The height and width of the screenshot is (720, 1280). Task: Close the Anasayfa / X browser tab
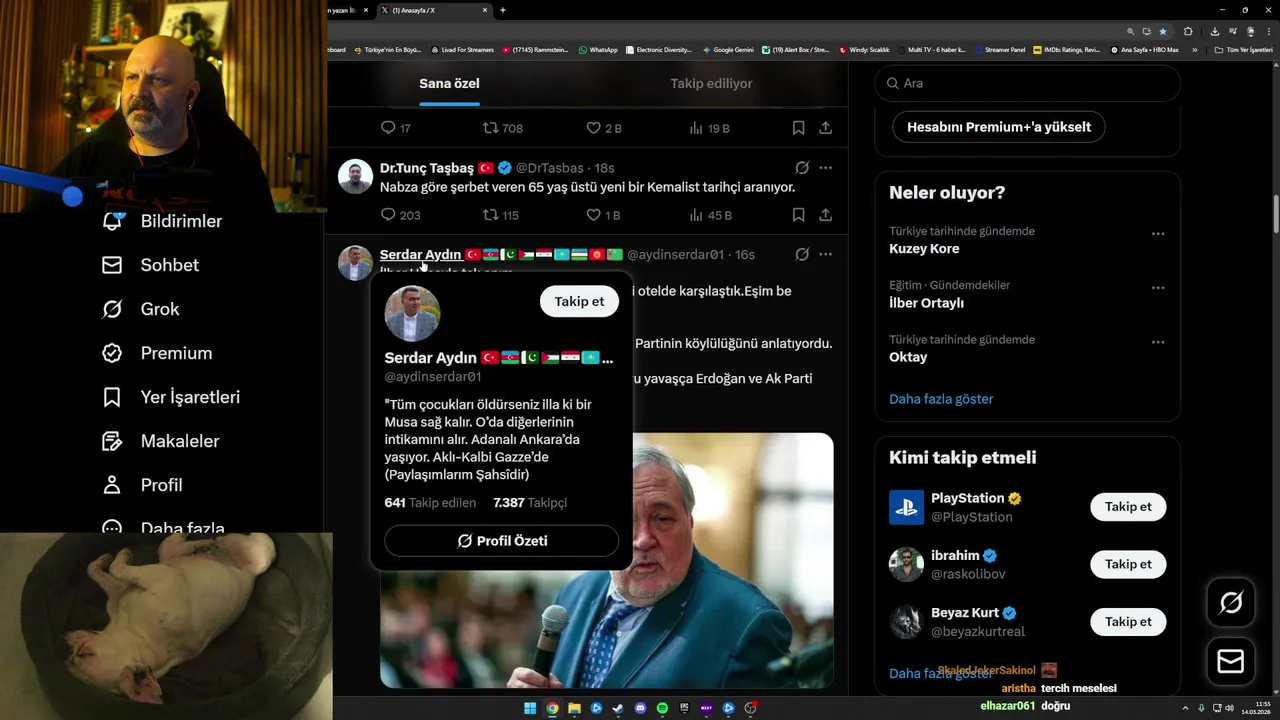pyautogui.click(x=485, y=10)
